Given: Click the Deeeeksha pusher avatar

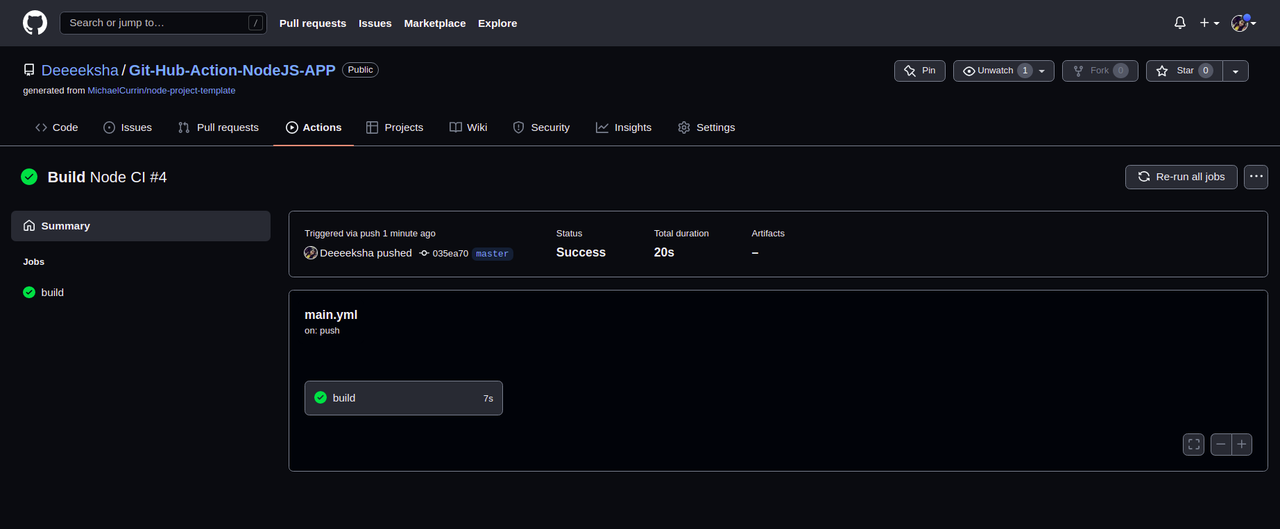Looking at the screenshot, I should [311, 253].
